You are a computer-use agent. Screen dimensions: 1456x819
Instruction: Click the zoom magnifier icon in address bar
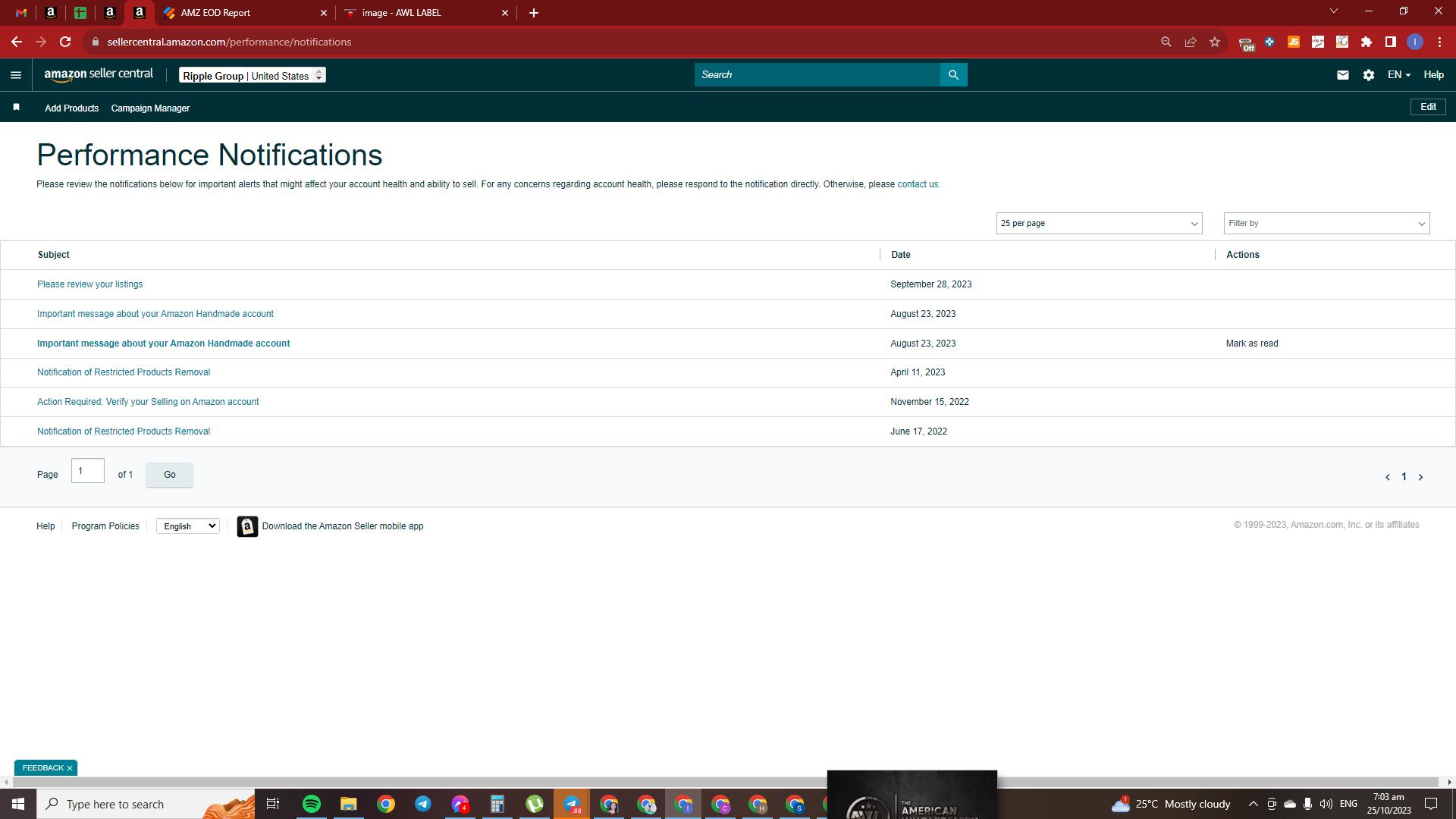point(1166,42)
